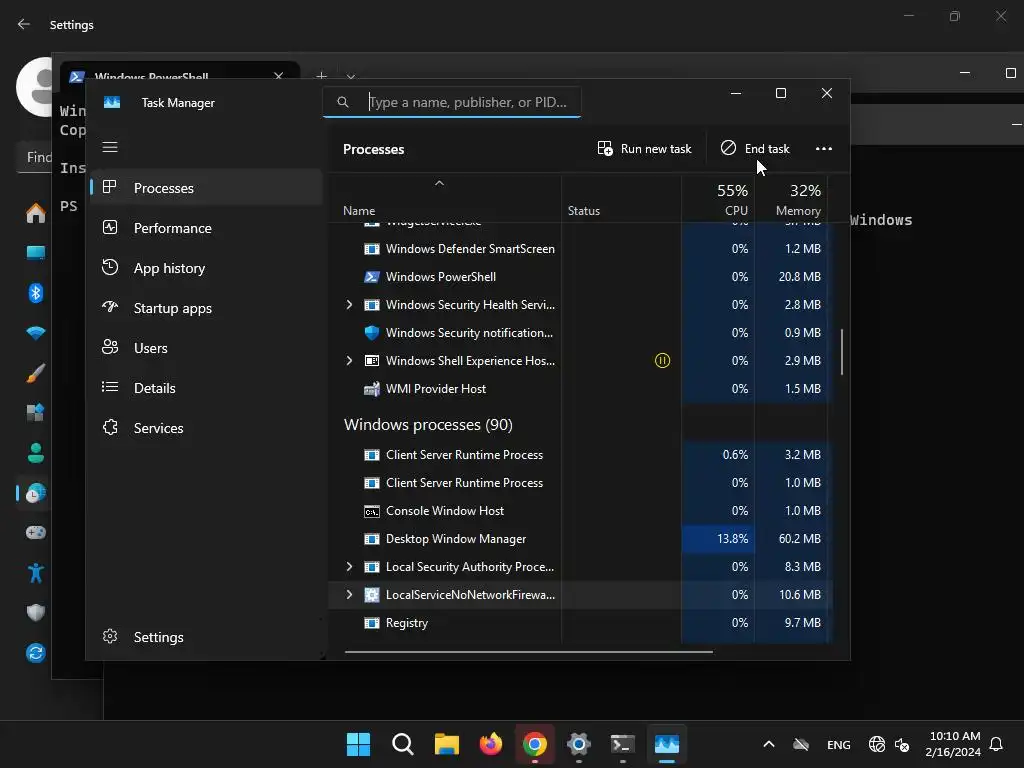Open taskbar Search
The height and width of the screenshot is (768, 1024).
point(403,744)
